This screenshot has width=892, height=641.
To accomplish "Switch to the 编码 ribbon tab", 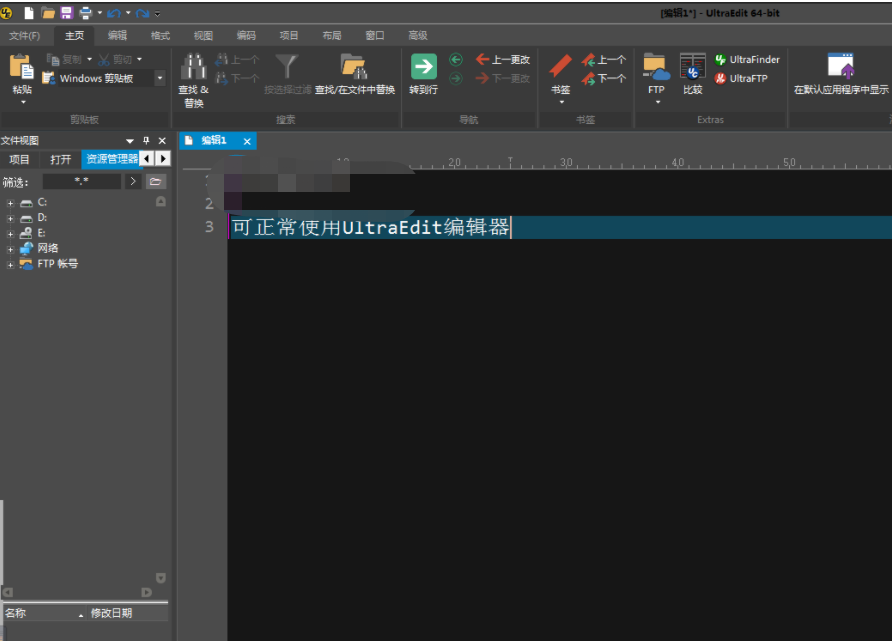I will click(x=246, y=35).
